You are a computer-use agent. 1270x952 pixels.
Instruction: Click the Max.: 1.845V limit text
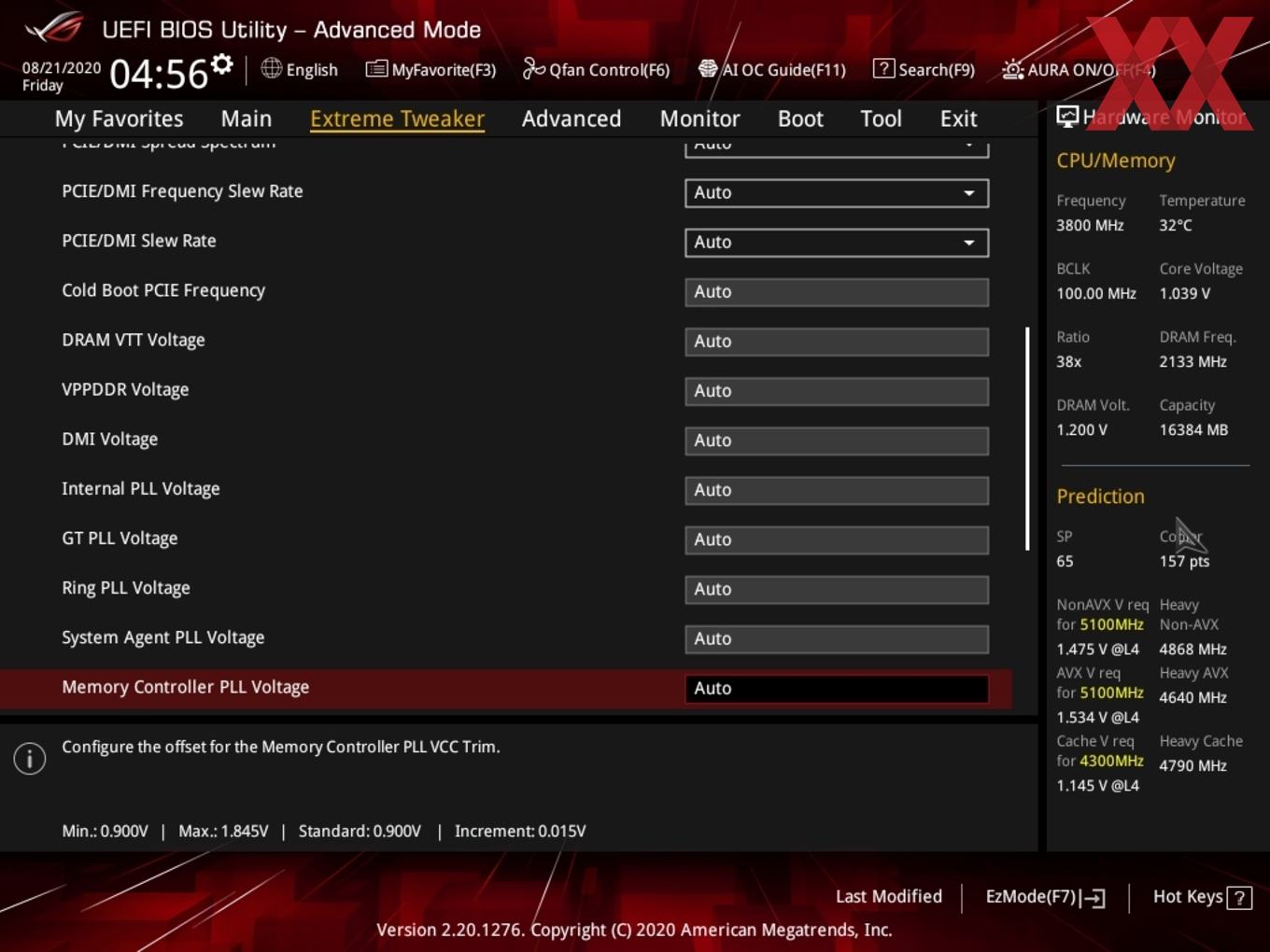tap(223, 831)
